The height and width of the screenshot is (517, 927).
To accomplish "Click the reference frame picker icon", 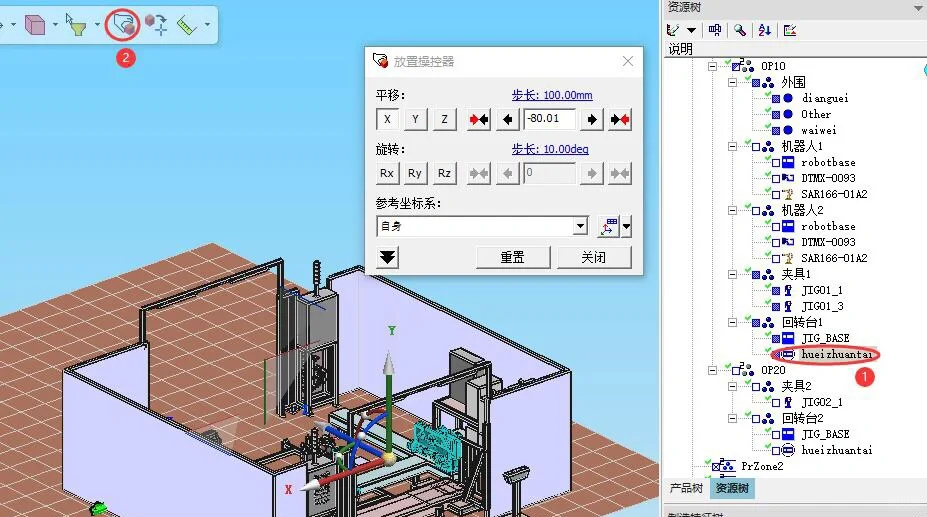I will pyautogui.click(x=608, y=227).
